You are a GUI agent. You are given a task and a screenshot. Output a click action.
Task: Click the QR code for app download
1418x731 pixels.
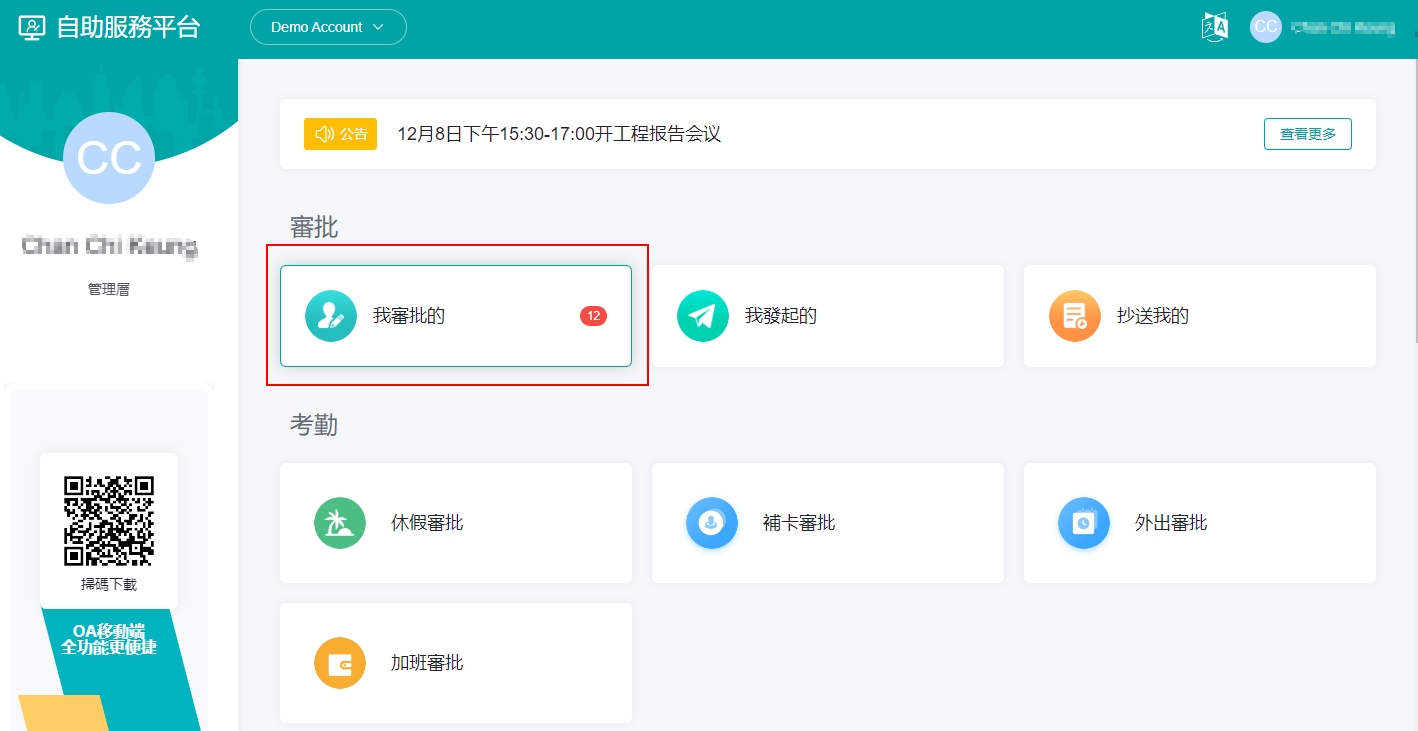point(109,520)
